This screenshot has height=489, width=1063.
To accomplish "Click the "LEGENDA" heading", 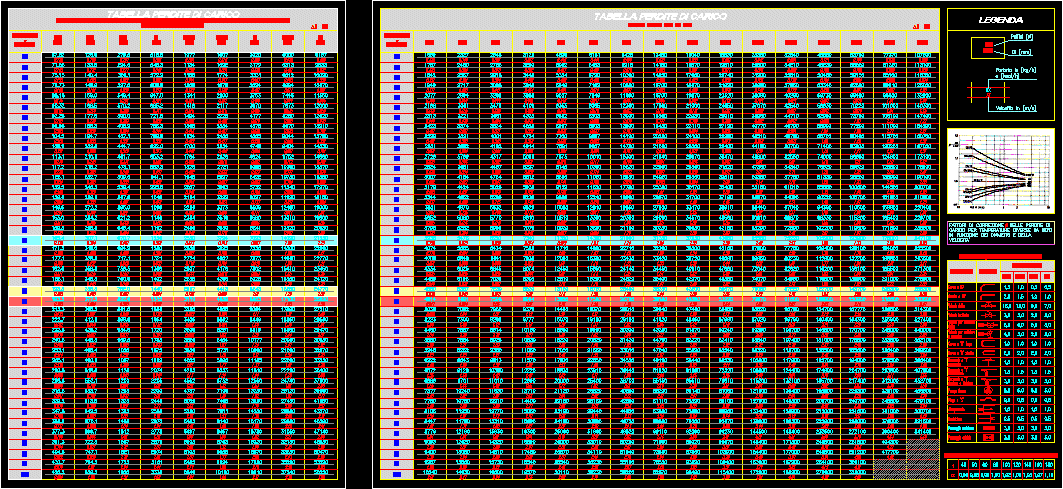I will (x=1001, y=20).
